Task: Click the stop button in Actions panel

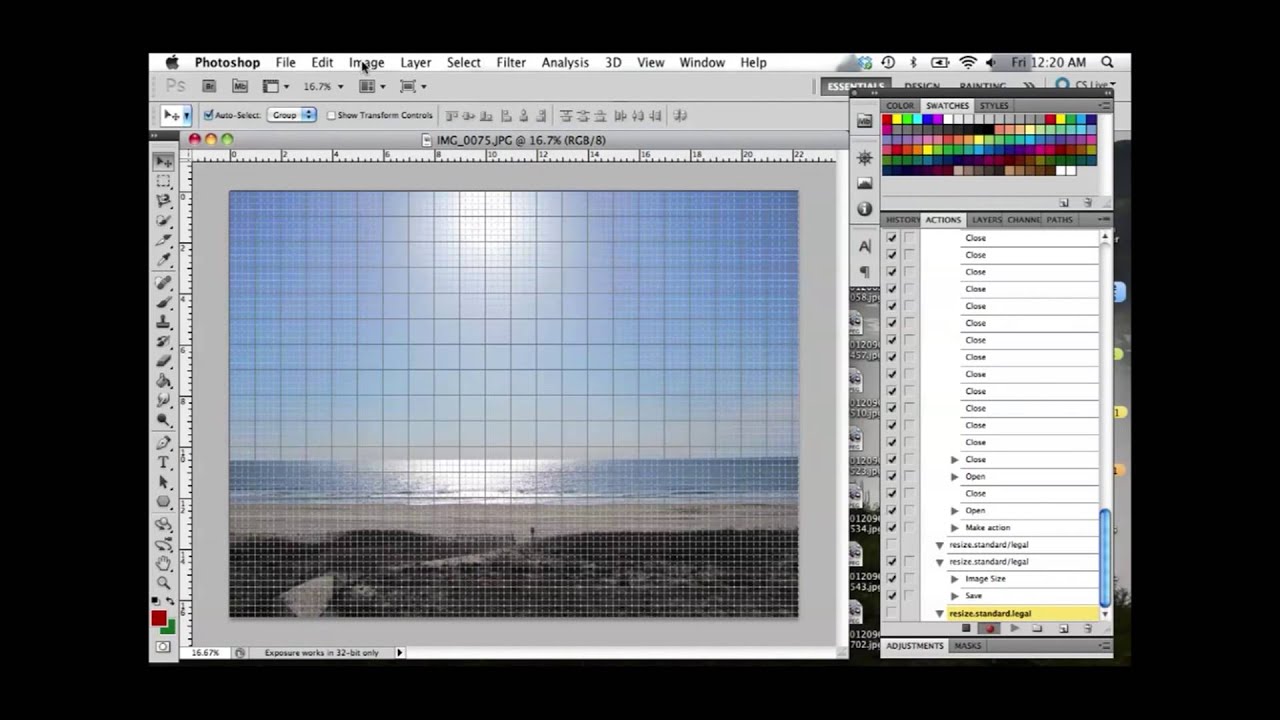Action: point(966,629)
